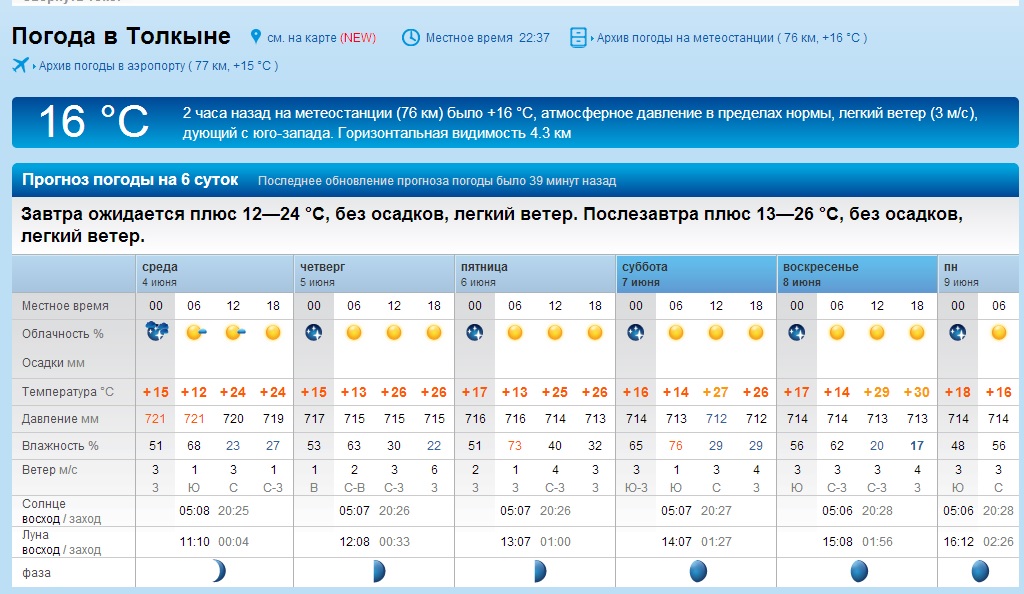Image resolution: width=1024 pixels, height=594 pixels.
Task: Click the airplane icon for the airport archive
Action: pyautogui.click(x=21, y=65)
